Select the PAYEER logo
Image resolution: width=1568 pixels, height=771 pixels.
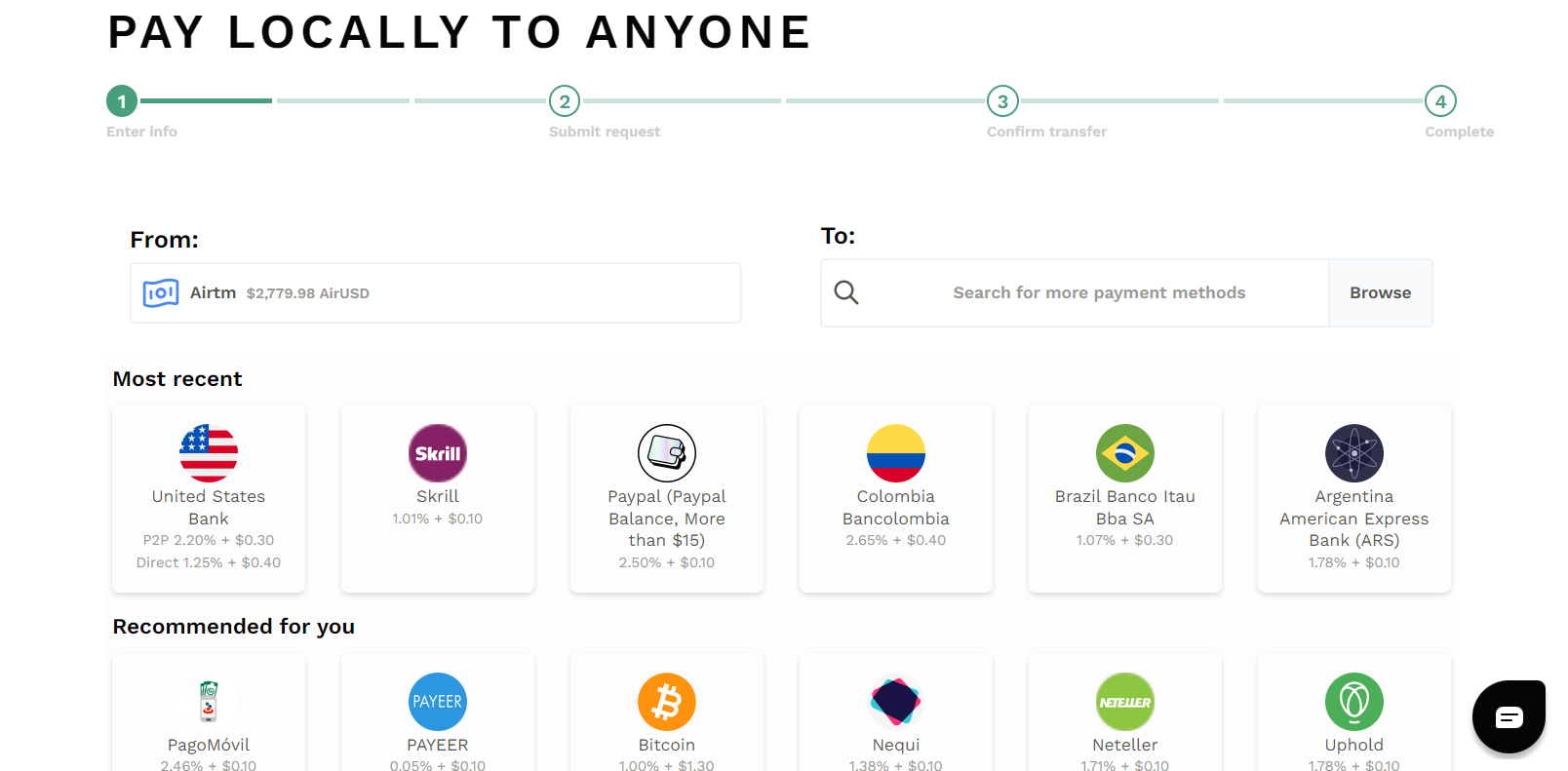coord(438,702)
